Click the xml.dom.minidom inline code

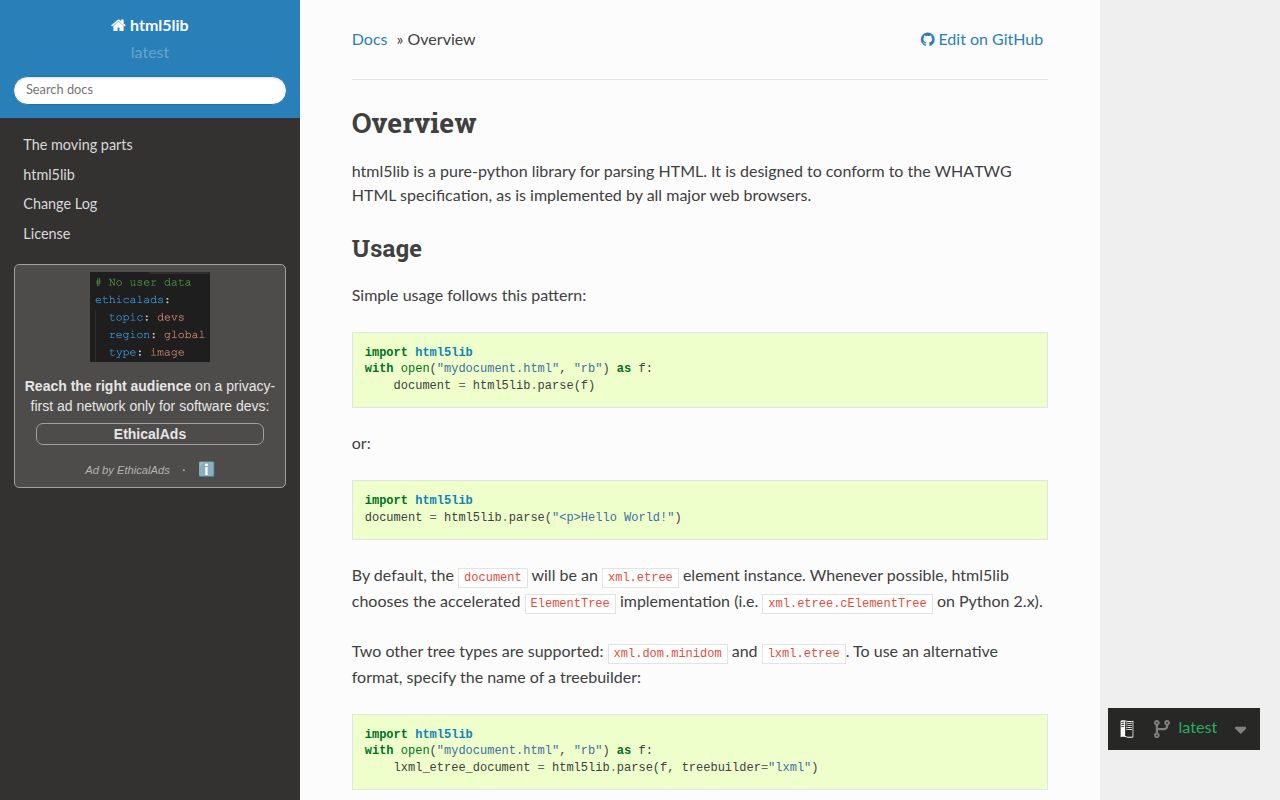[668, 653]
